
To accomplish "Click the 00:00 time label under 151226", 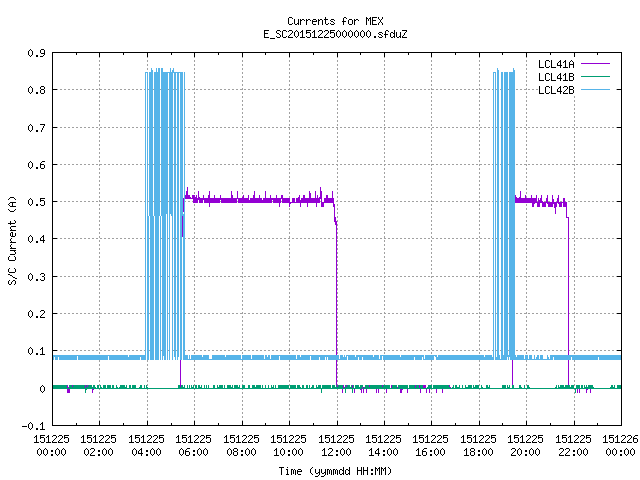I will tap(620, 452).
